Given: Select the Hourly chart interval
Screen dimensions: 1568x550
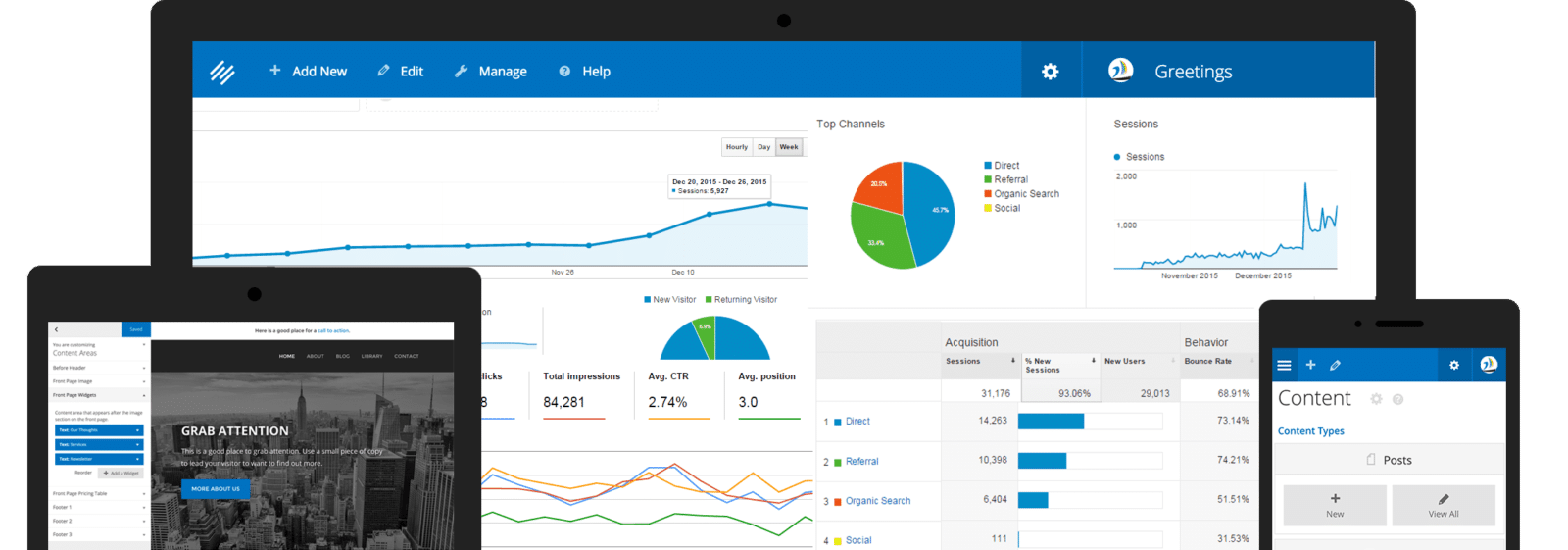Looking at the screenshot, I should (x=737, y=147).
